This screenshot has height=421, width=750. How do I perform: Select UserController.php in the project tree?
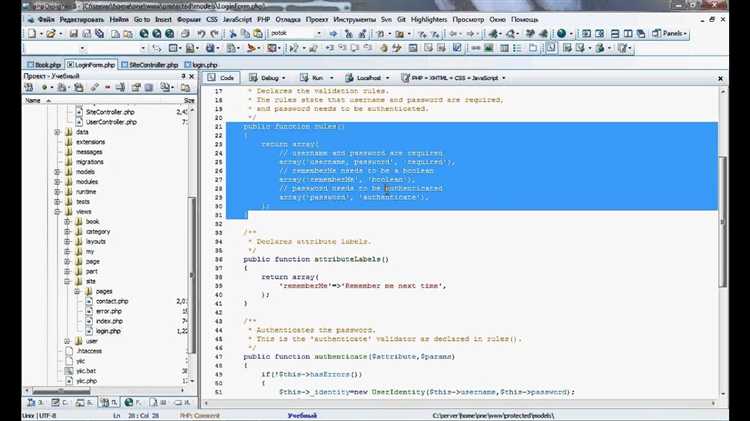[111, 122]
